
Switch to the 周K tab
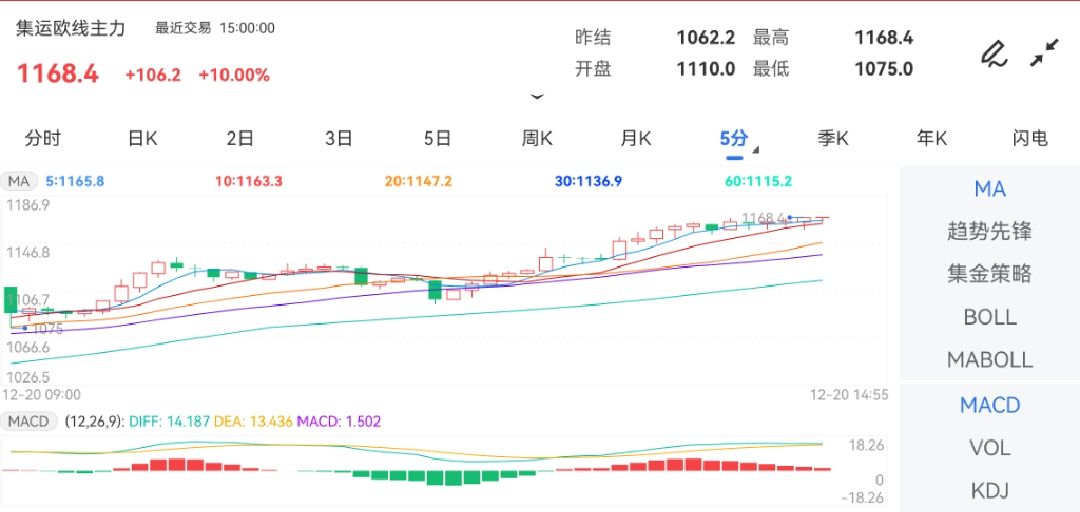[x=537, y=139]
